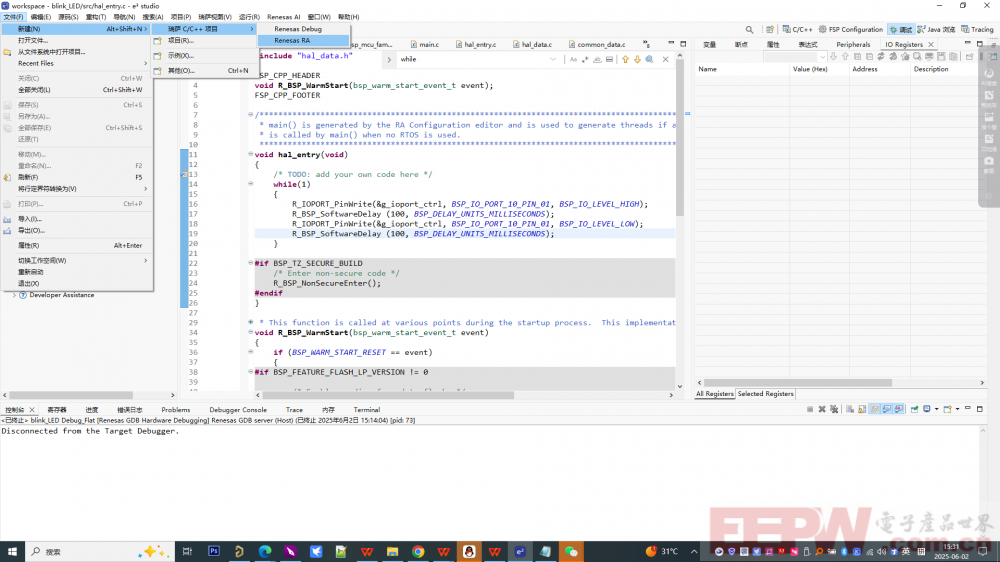
Task: Open Chrome from the Windows taskbar
Action: (x=418, y=552)
